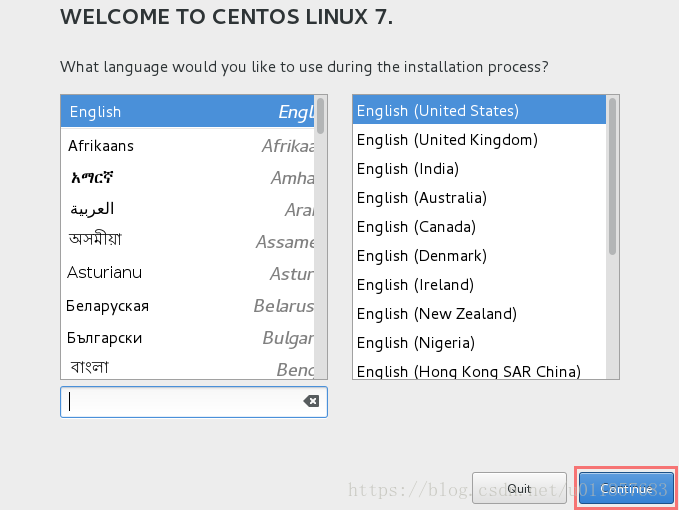Screen dimensions: 679x510
Task: Click the language list scrollbar thumb
Action: 320,116
